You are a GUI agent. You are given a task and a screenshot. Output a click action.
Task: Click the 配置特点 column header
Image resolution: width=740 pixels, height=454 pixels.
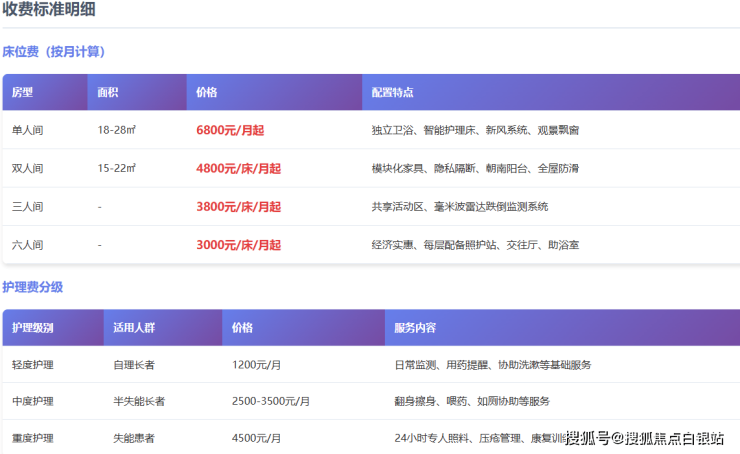[392, 92]
